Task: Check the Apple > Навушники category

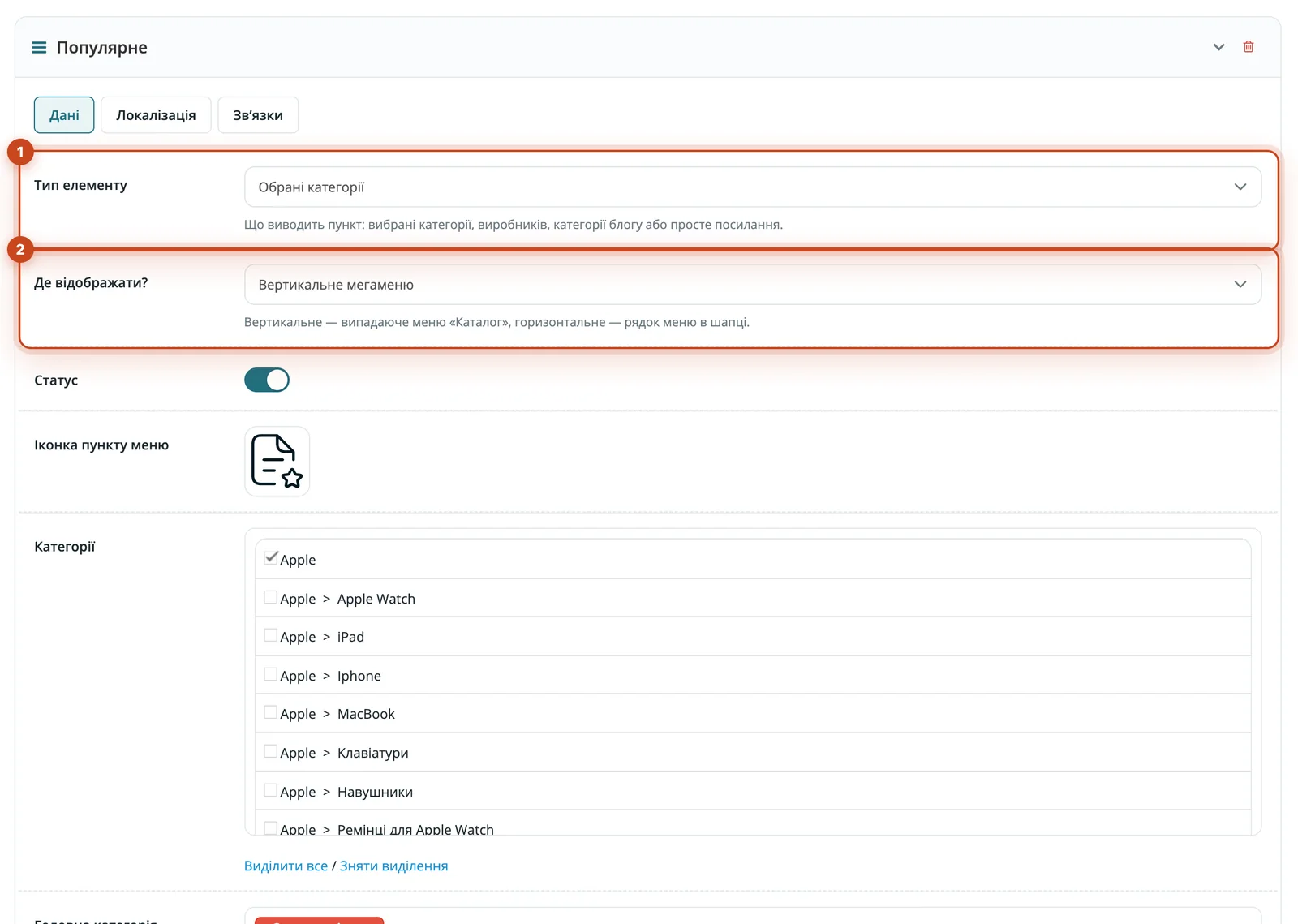Action: tap(271, 790)
